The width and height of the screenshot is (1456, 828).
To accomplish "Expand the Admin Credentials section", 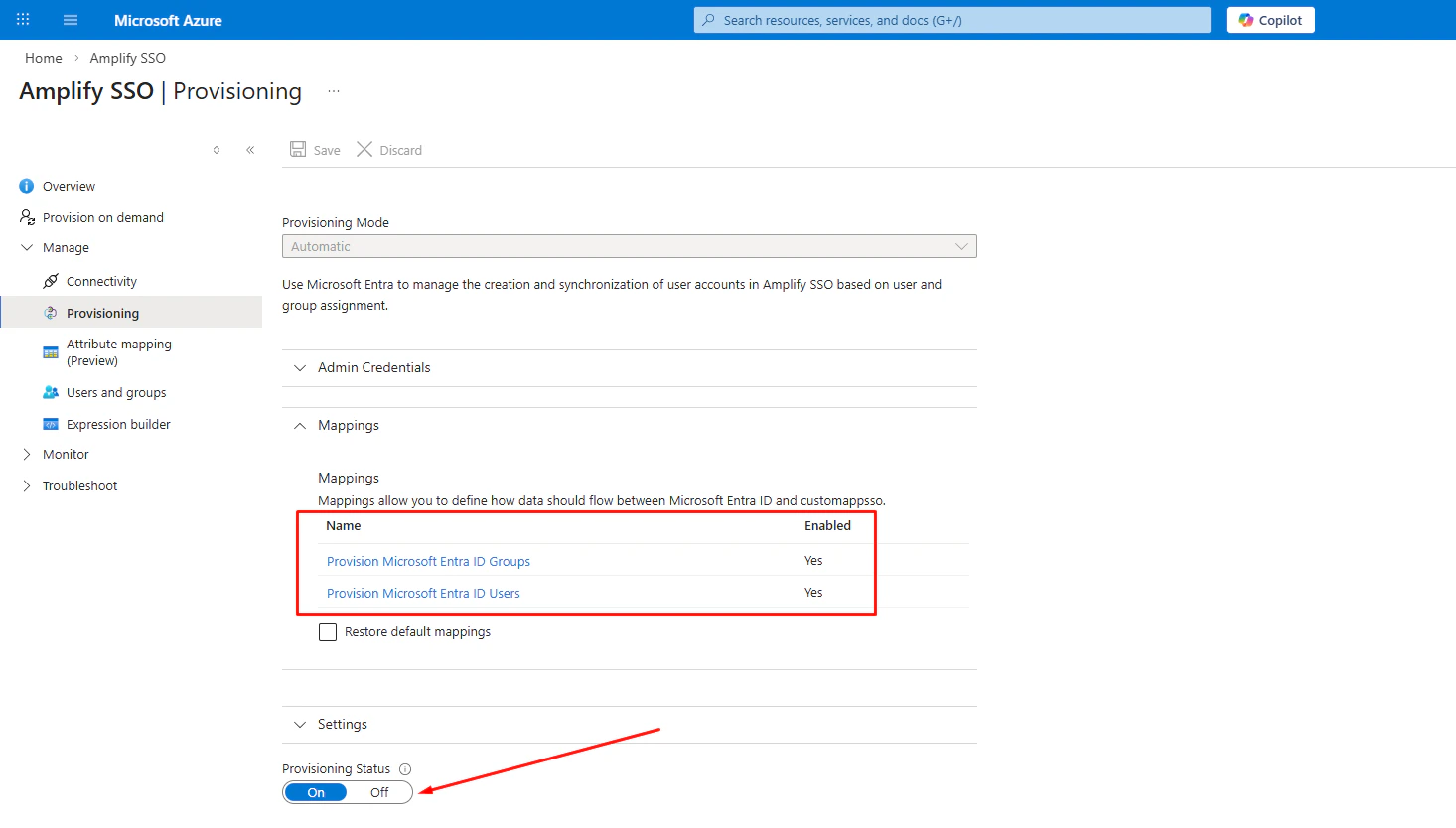I will tap(630, 367).
